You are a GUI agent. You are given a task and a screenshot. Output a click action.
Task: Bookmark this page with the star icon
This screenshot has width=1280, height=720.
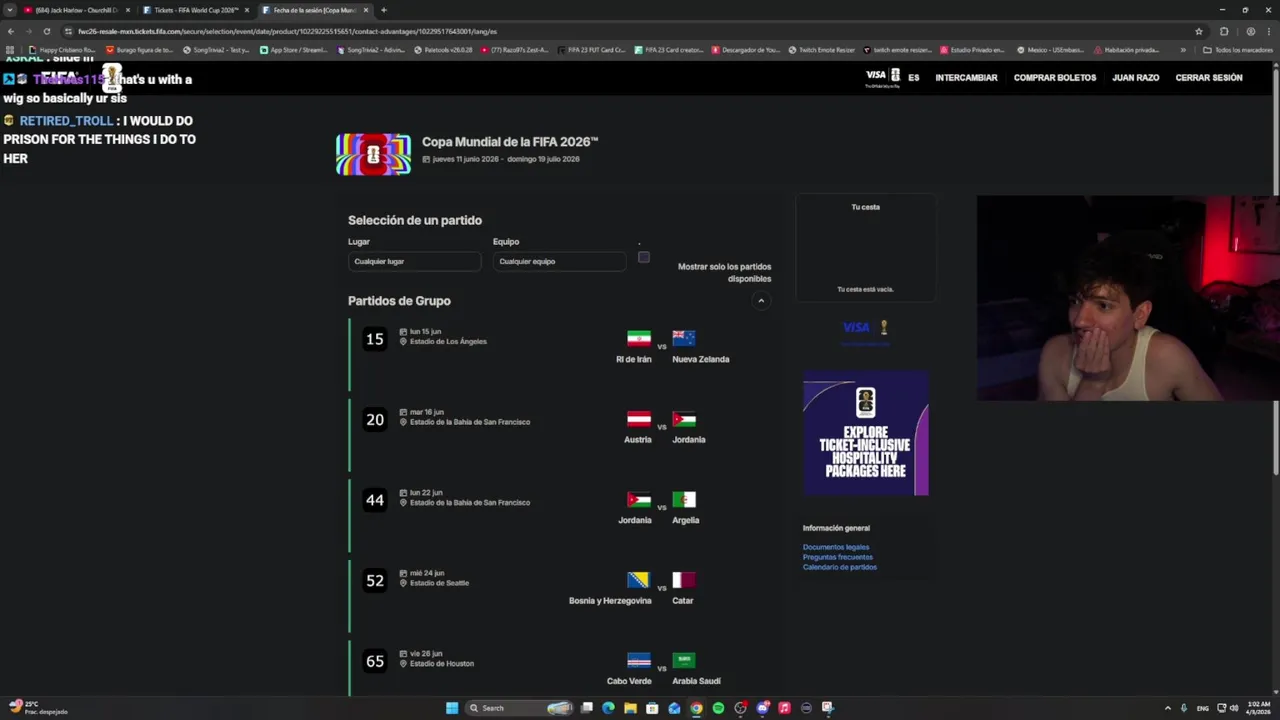click(x=1199, y=31)
